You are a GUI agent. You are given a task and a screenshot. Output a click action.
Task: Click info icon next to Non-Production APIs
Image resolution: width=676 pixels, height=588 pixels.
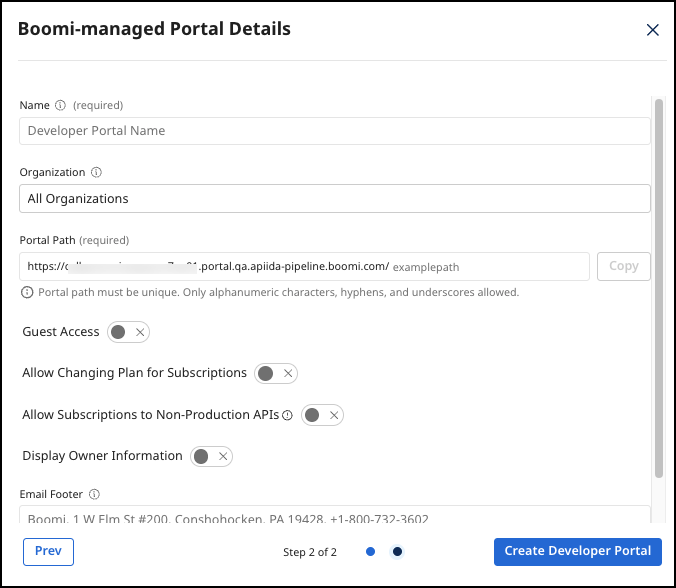coord(287,415)
